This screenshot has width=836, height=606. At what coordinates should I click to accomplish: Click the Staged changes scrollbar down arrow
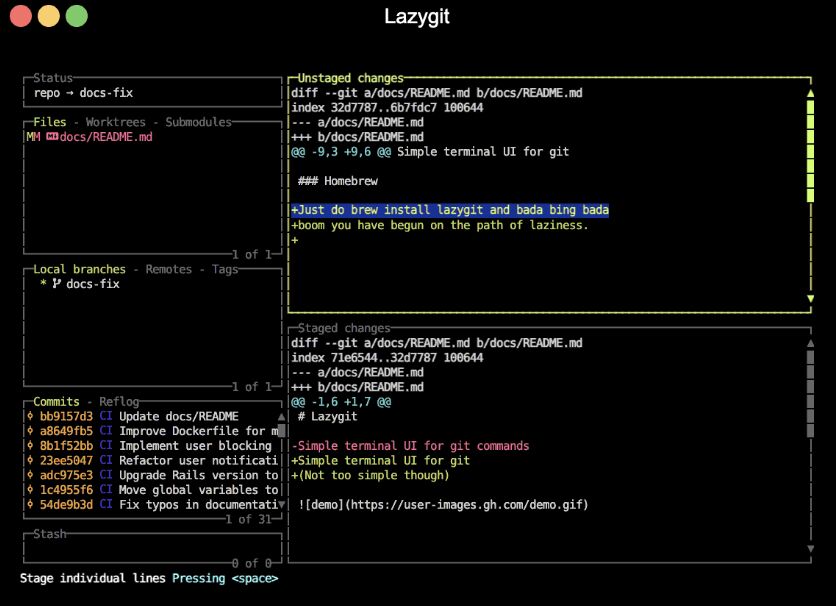coord(810,548)
